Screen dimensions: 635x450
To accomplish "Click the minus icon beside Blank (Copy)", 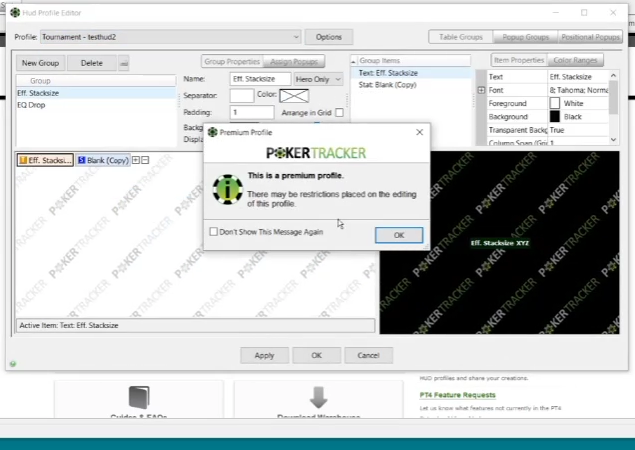I will pos(145,160).
